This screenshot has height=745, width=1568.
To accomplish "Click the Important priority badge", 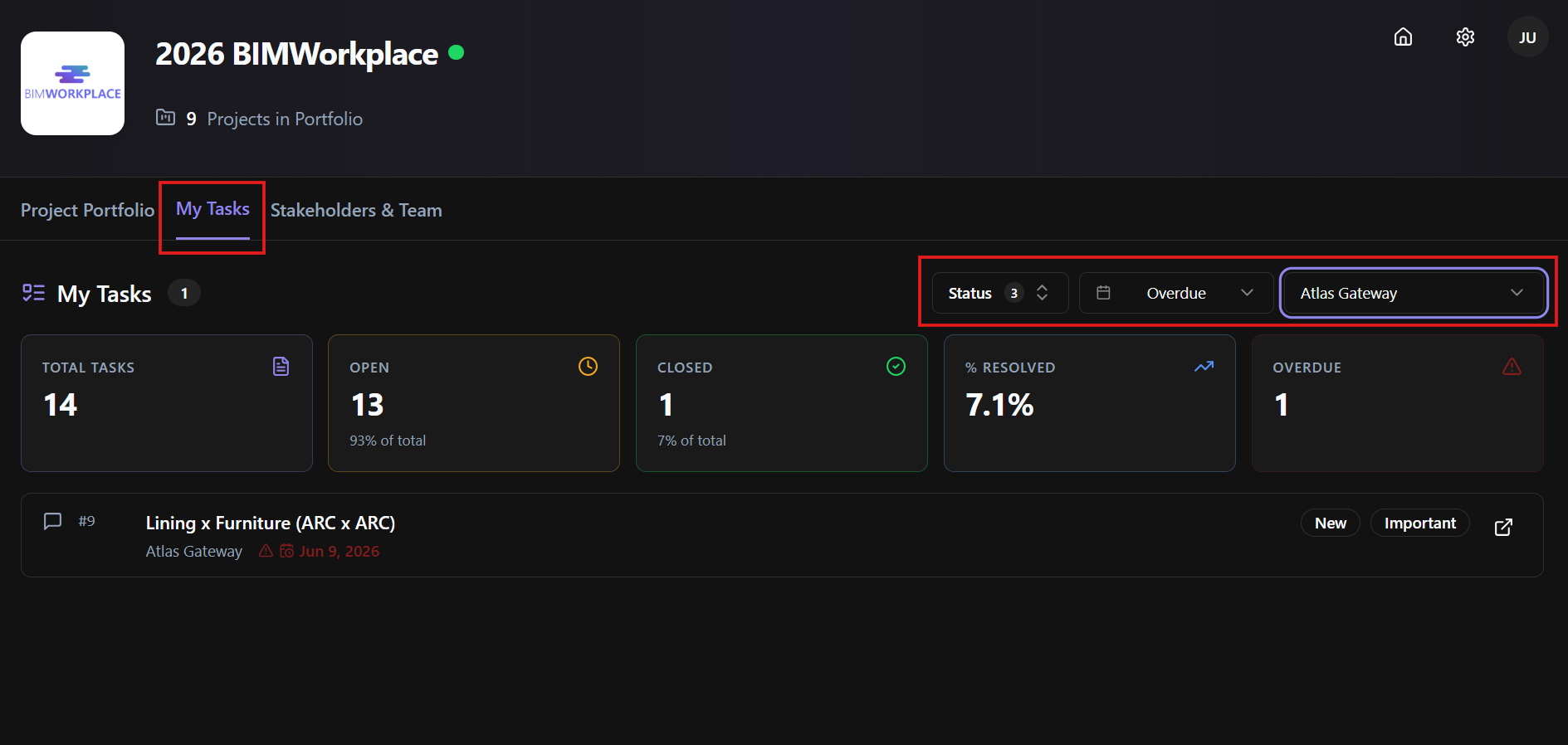I will (1419, 523).
